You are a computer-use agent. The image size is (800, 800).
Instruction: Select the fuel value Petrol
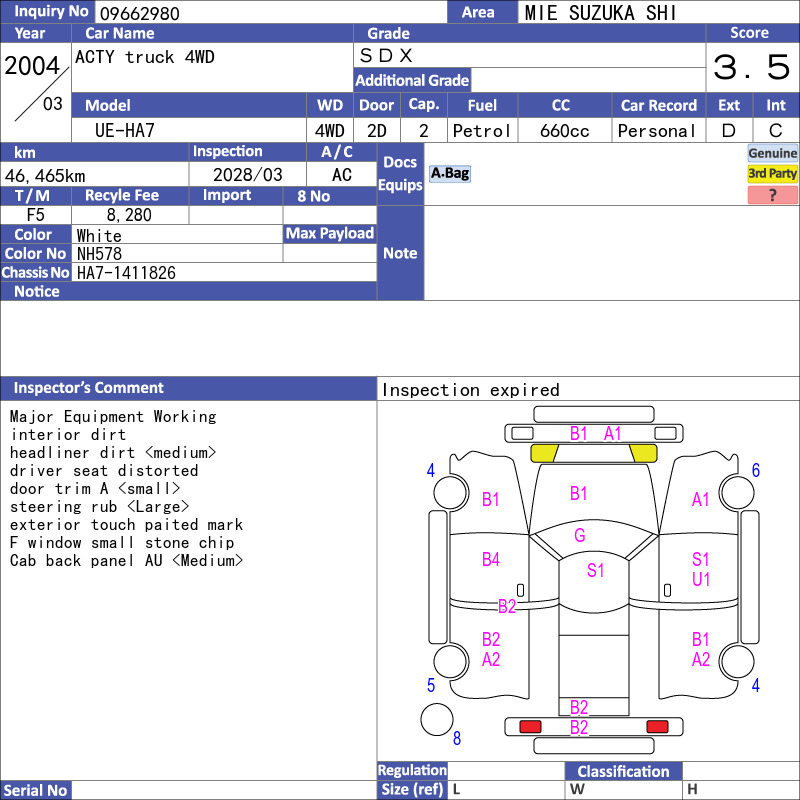coord(482,131)
